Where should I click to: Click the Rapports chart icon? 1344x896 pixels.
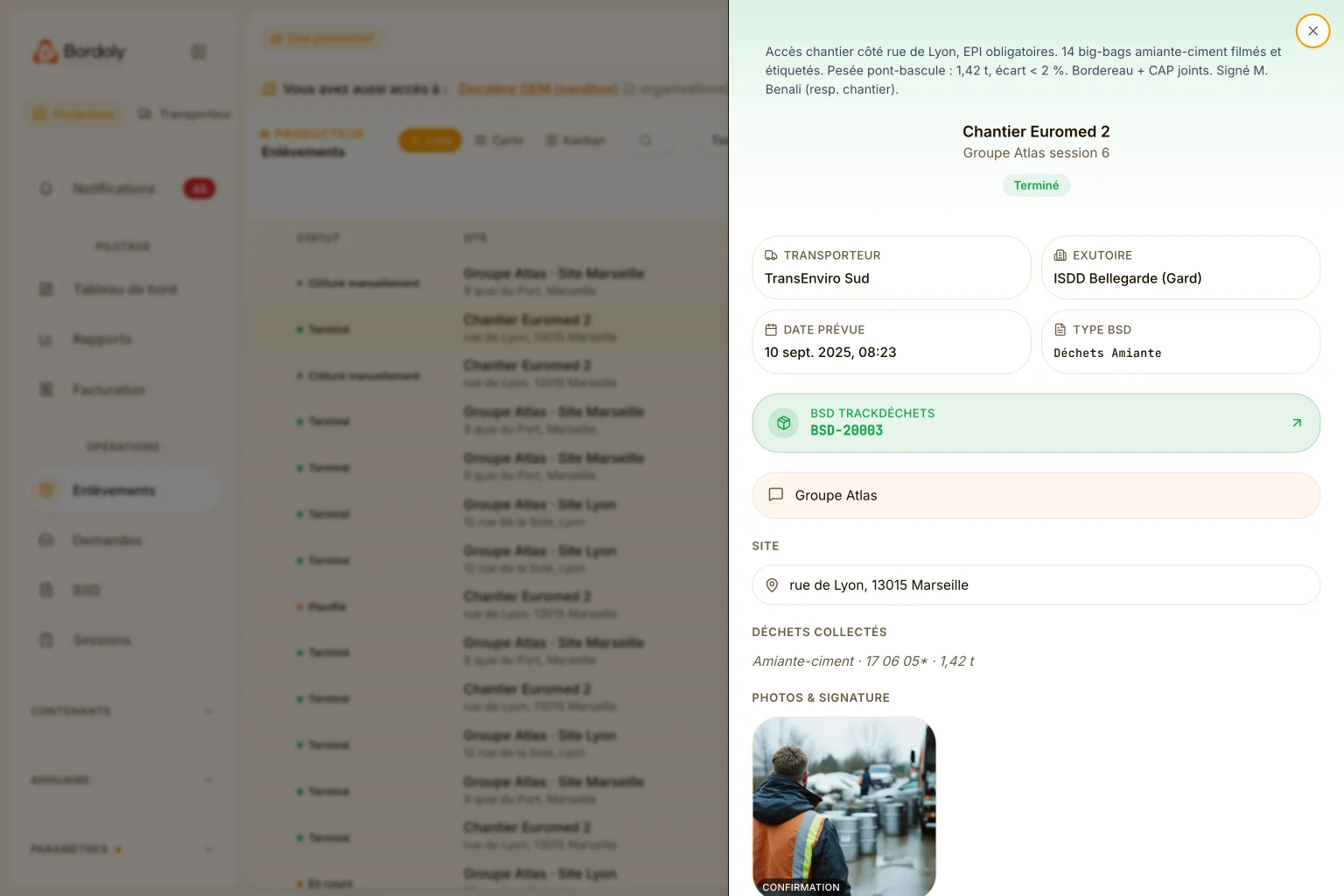(46, 339)
